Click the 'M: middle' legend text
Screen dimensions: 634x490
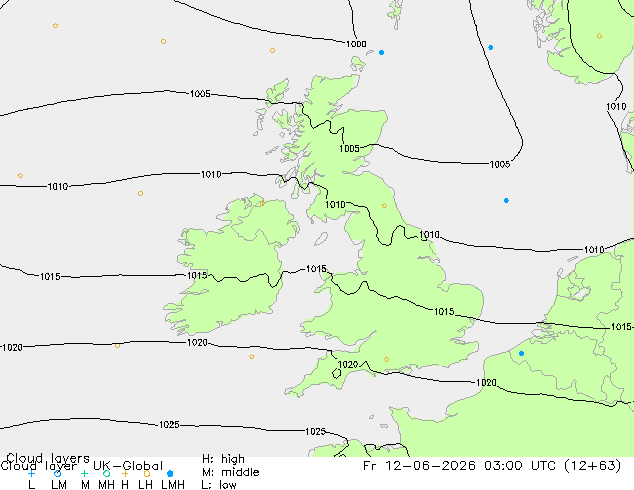coord(230,472)
